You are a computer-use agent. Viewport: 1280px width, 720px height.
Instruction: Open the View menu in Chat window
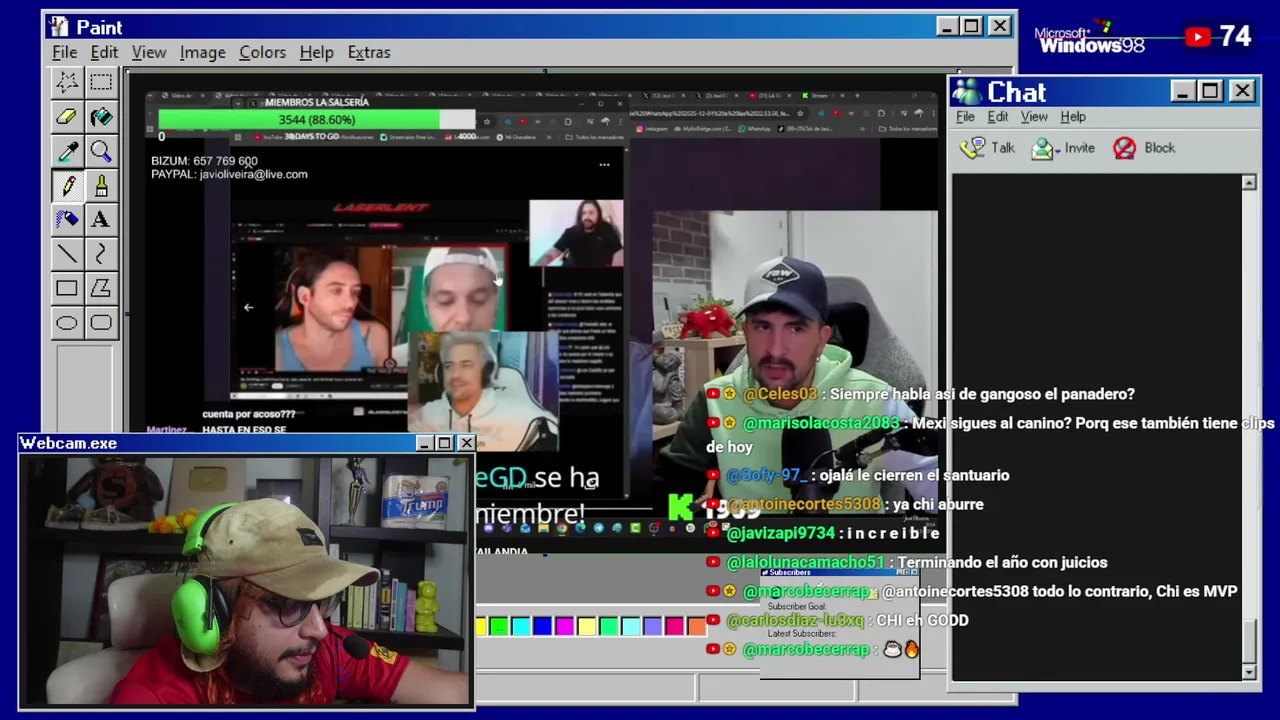1034,117
